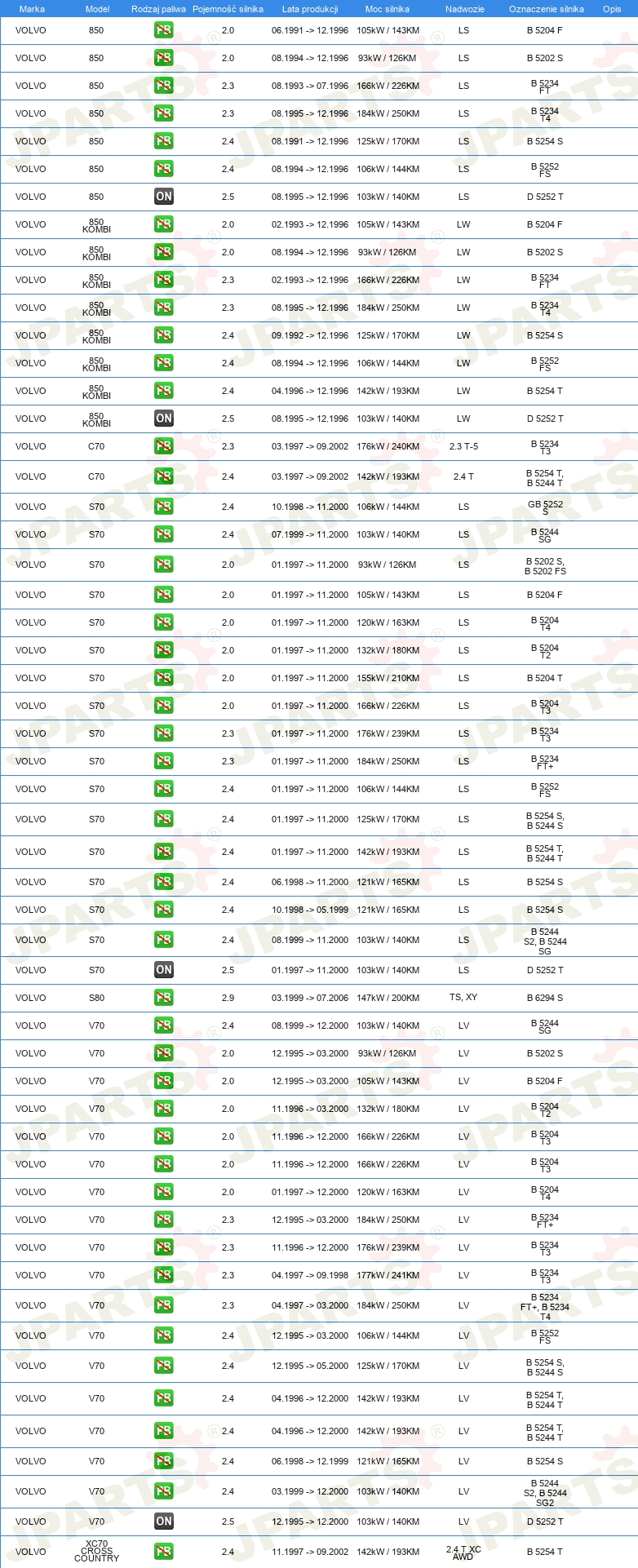Click PB icon in S70 155kW / 210KM row
Viewport: 638px width, 1568px height.
[164, 678]
